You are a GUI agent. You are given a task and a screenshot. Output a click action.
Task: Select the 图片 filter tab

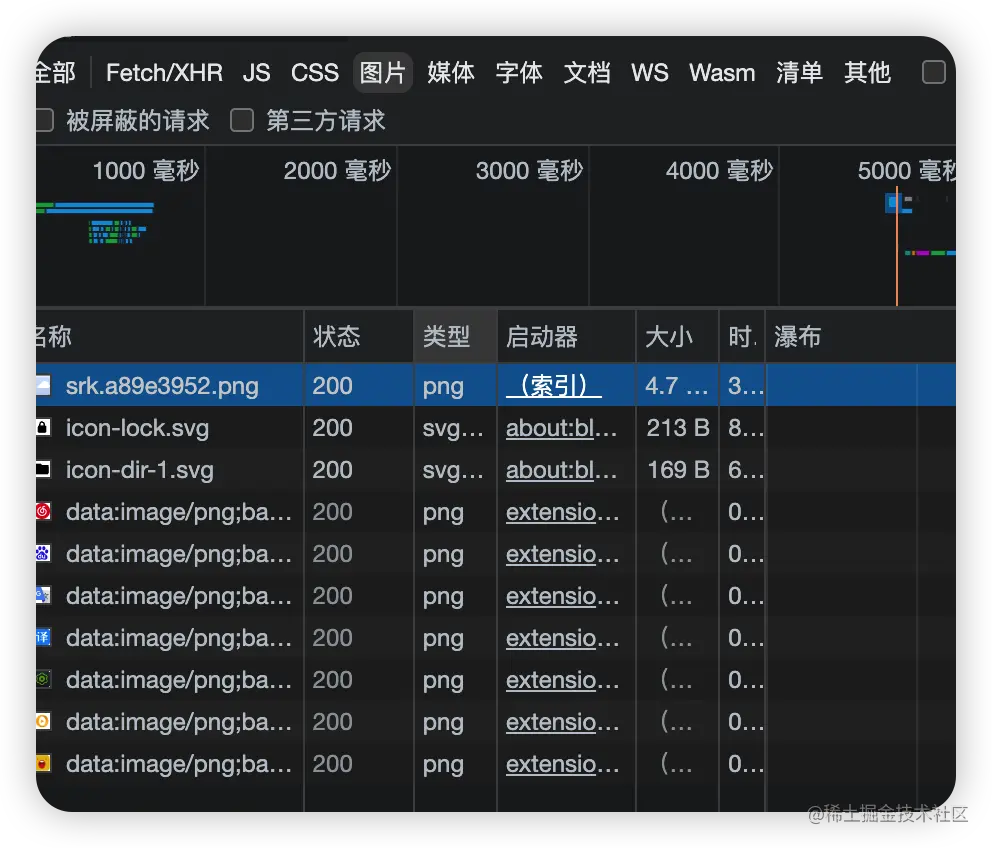click(x=382, y=73)
